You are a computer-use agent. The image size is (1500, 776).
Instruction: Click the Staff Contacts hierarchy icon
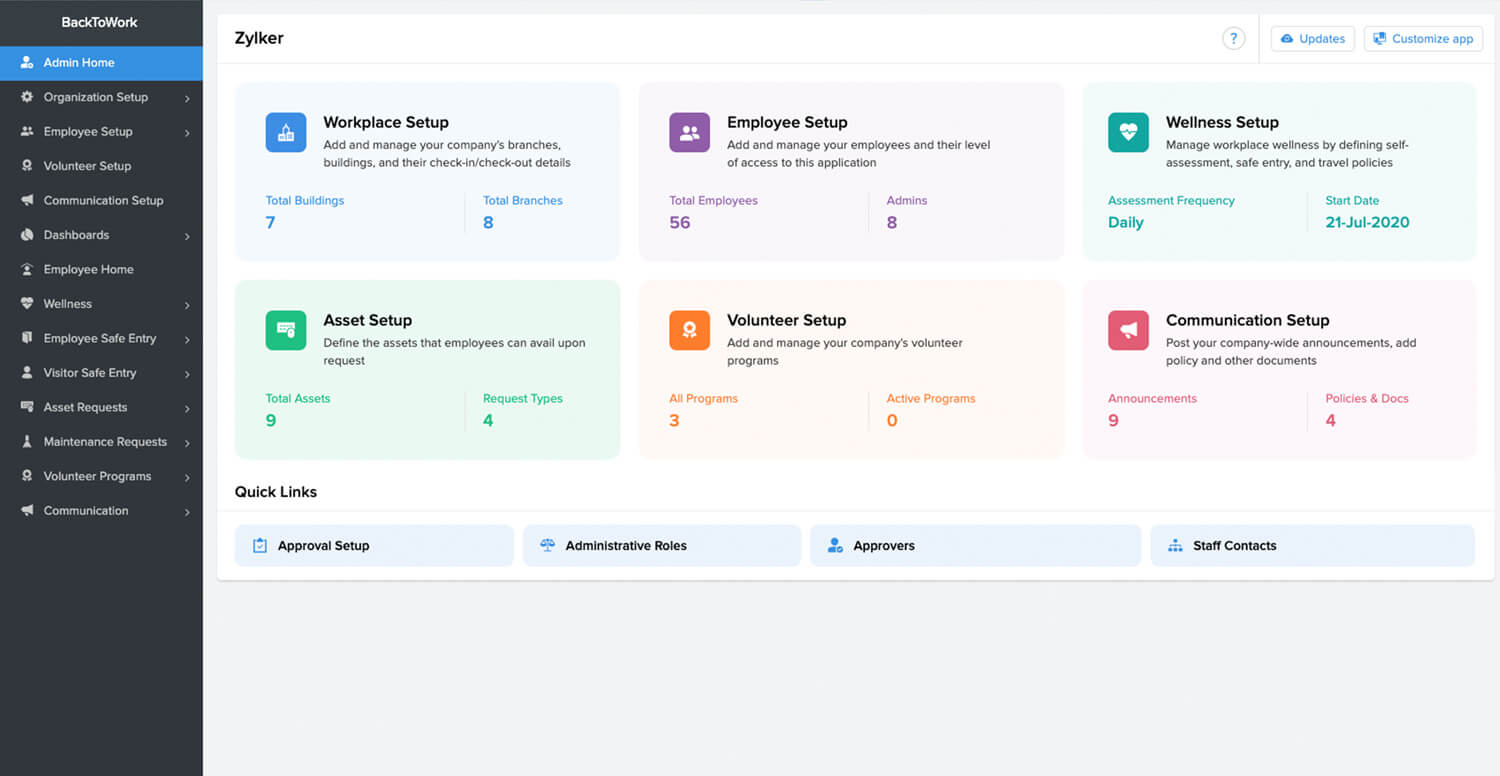[x=1175, y=546]
